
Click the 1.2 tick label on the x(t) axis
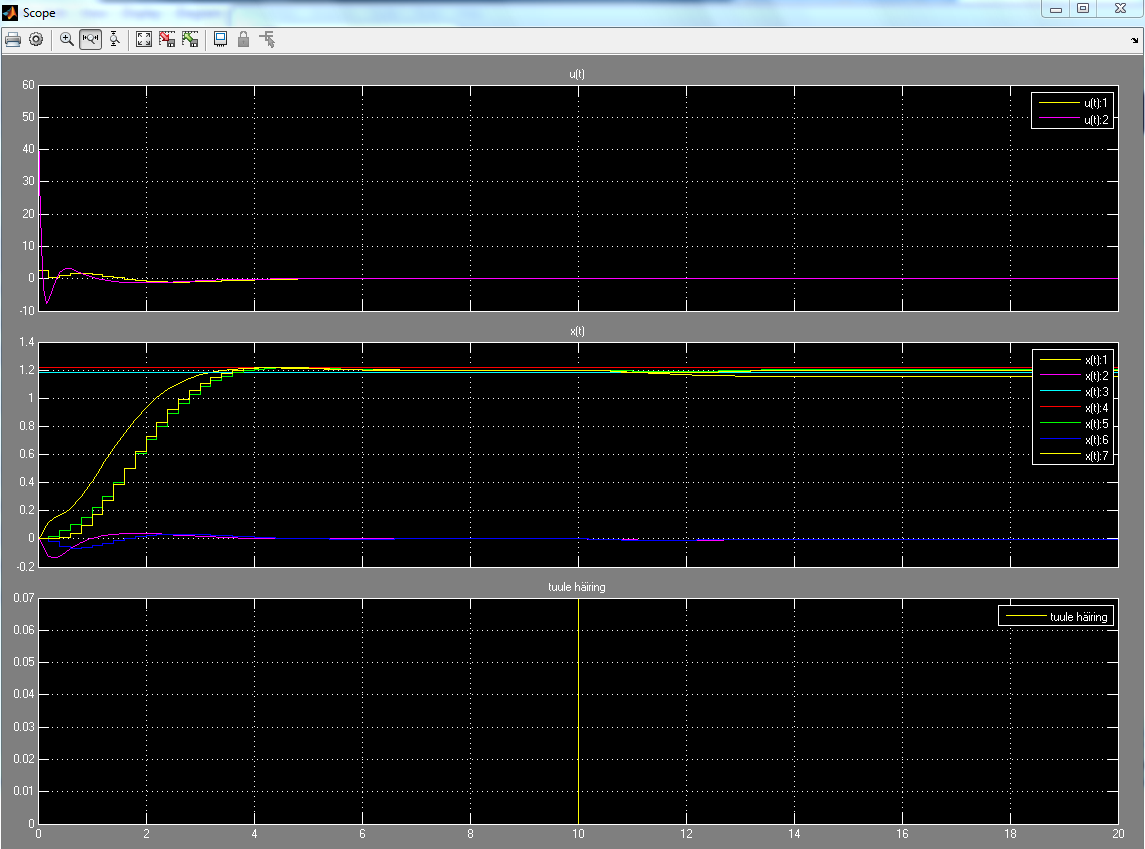26,370
